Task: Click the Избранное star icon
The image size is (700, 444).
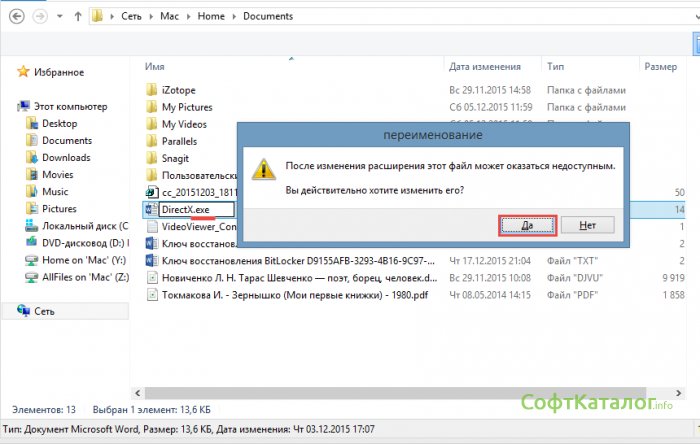Action: [23, 72]
